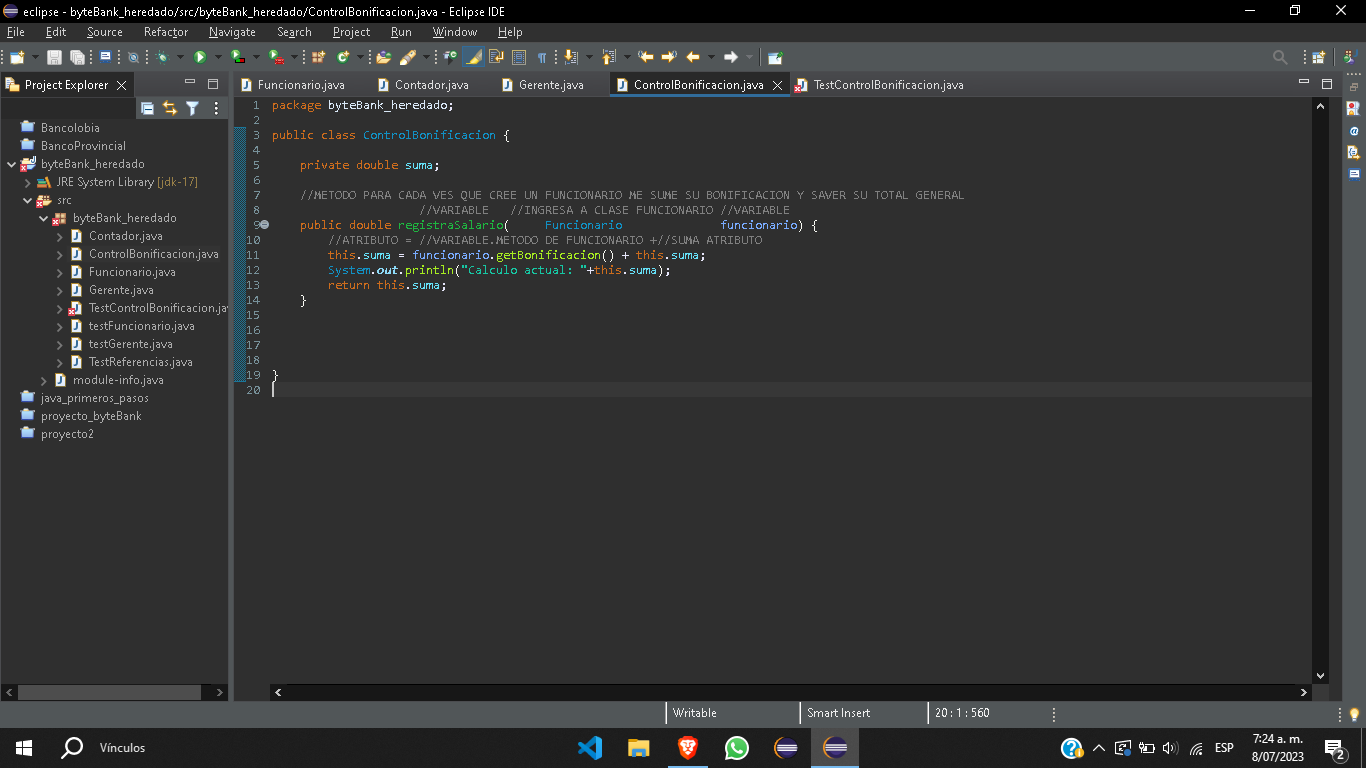Maximize the editor area
Screen dimensions: 1366x768
(x=1327, y=84)
